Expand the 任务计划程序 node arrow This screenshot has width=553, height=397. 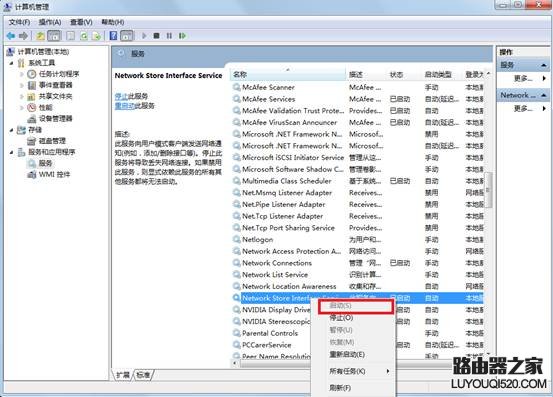(x=22, y=74)
